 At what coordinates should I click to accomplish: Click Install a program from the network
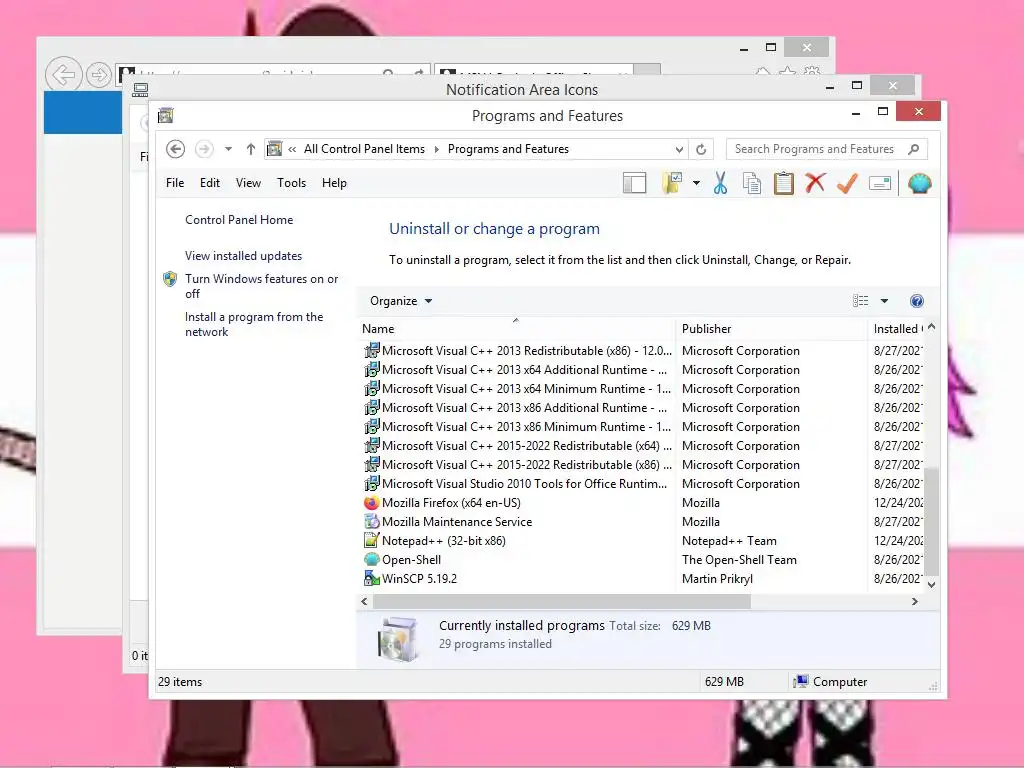[254, 324]
